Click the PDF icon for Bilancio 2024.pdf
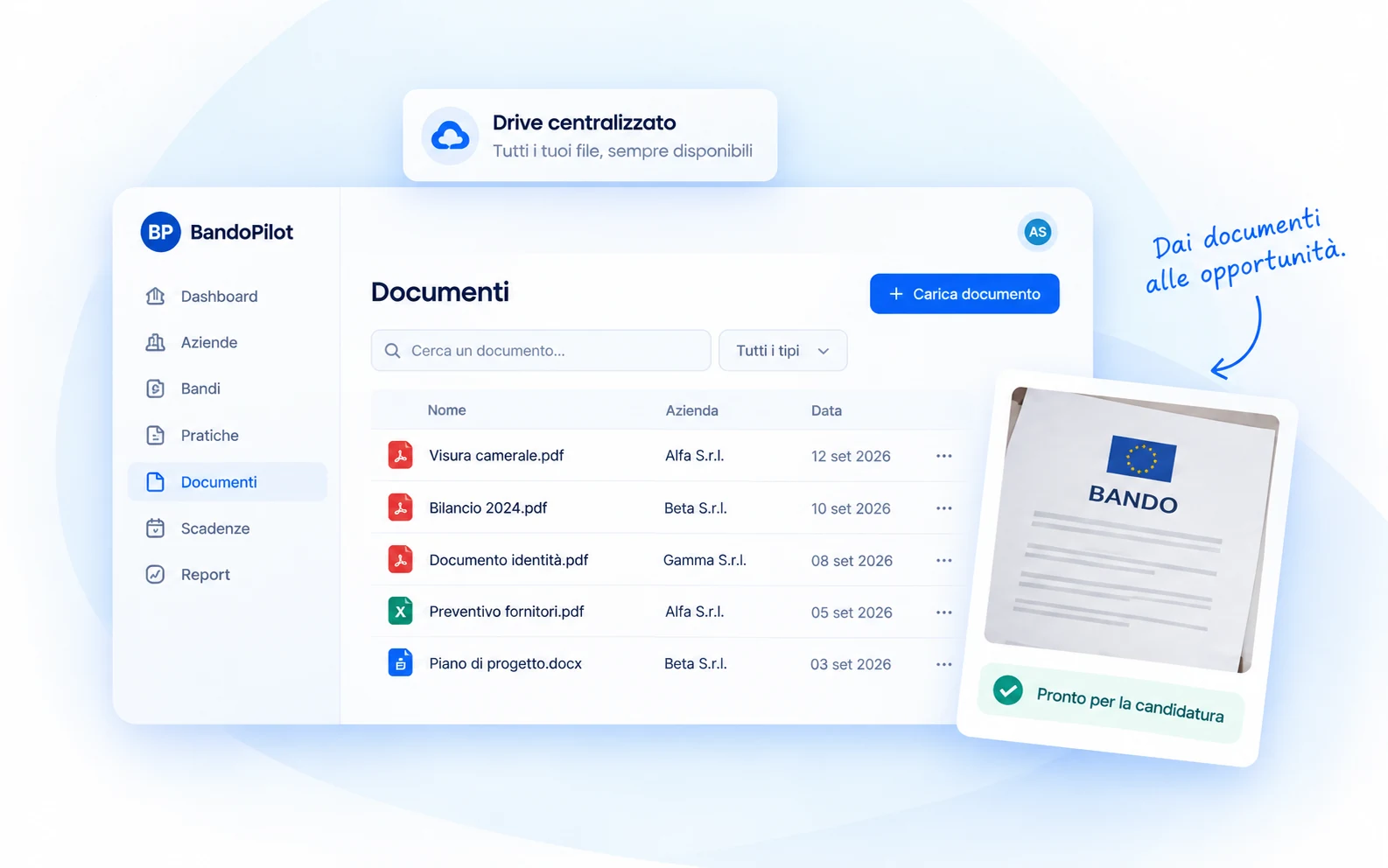Image resolution: width=1388 pixels, height=868 pixels. click(401, 507)
